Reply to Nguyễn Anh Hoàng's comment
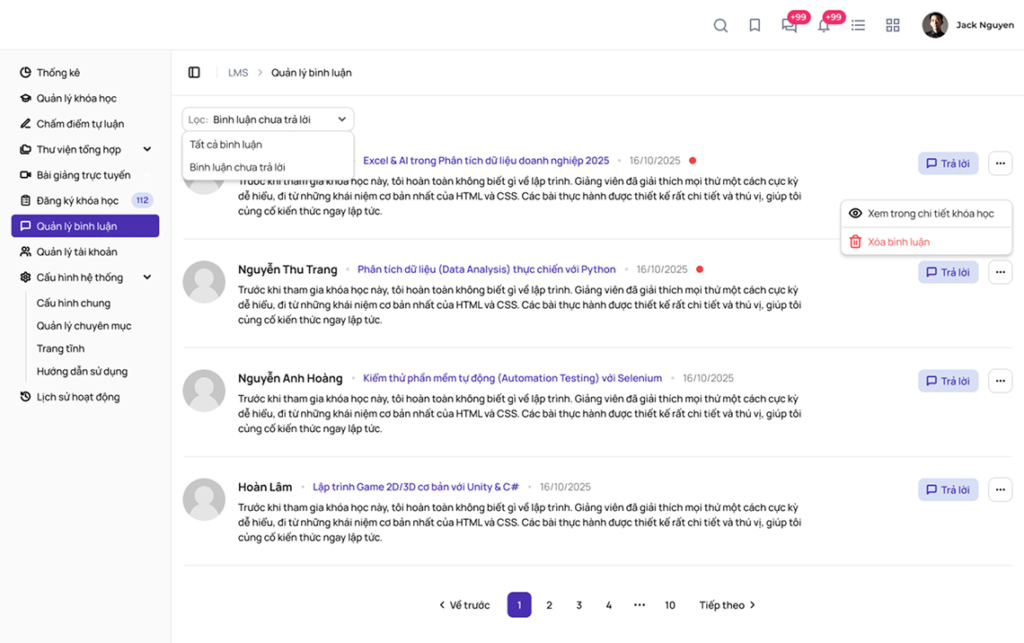The image size is (1024, 643). (x=948, y=381)
